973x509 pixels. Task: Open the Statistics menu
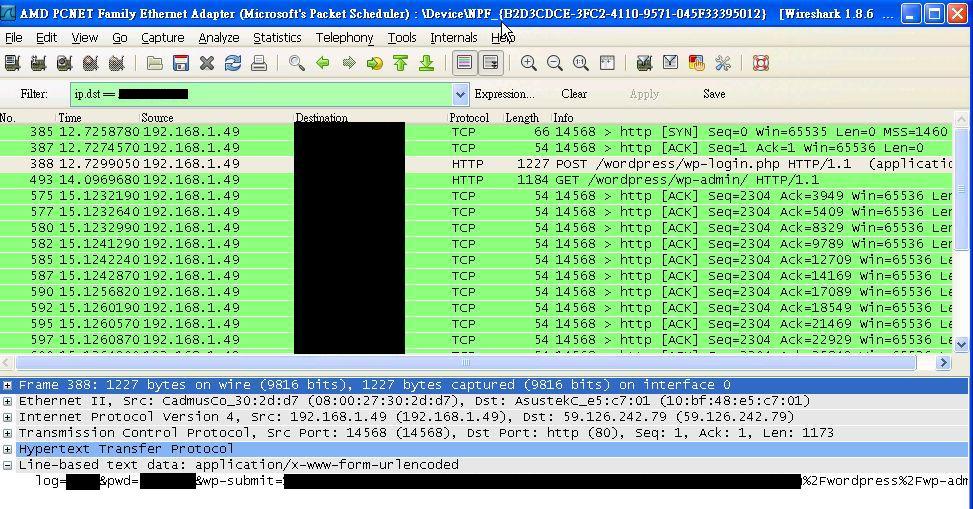click(x=277, y=38)
